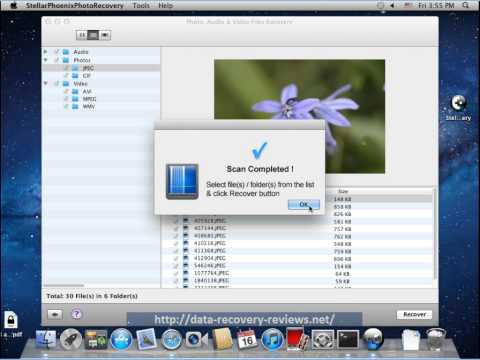This screenshot has height=360, width=480.
Task: Select the WMV folder under Video
Action: click(x=89, y=106)
